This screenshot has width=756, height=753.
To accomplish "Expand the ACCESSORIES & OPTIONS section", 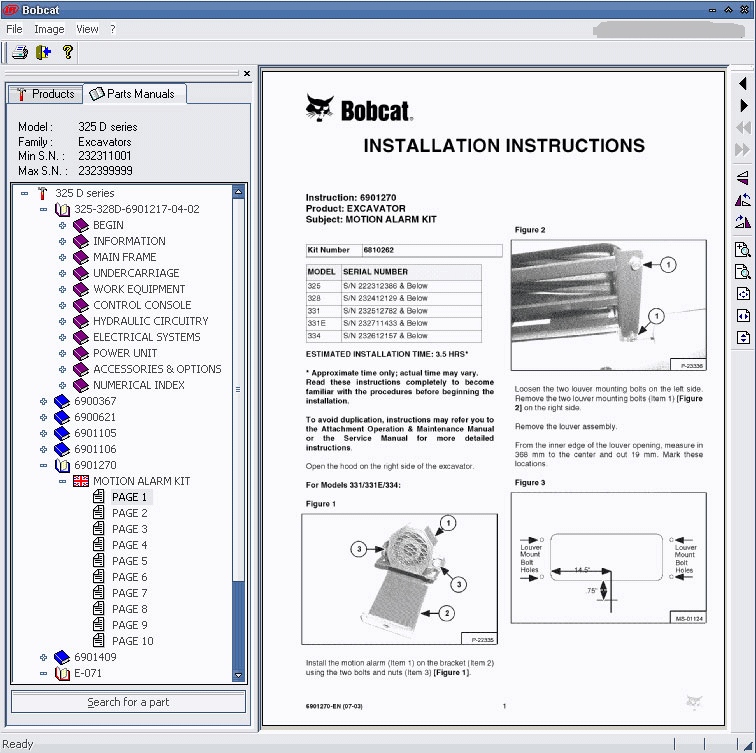I will [x=62, y=369].
